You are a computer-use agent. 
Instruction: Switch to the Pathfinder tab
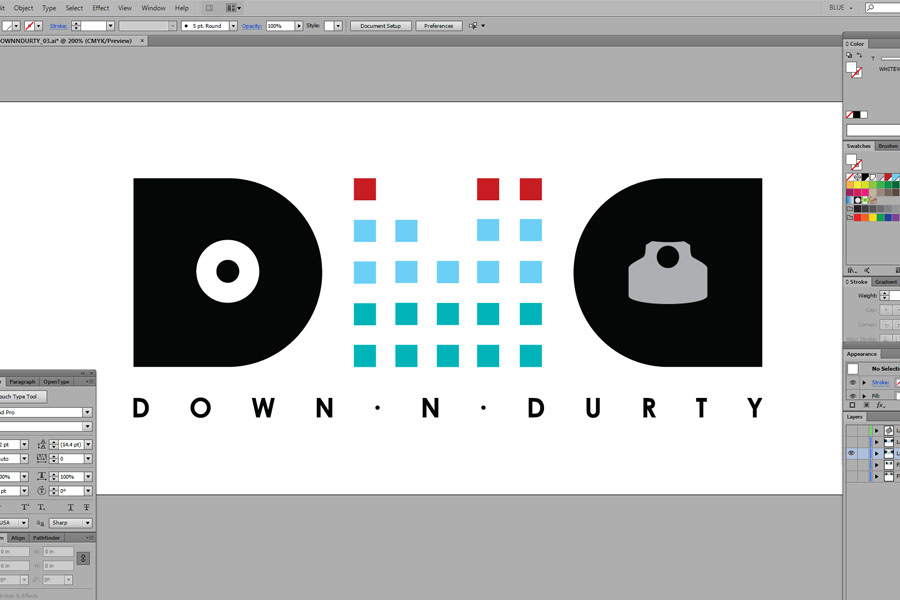pos(46,538)
